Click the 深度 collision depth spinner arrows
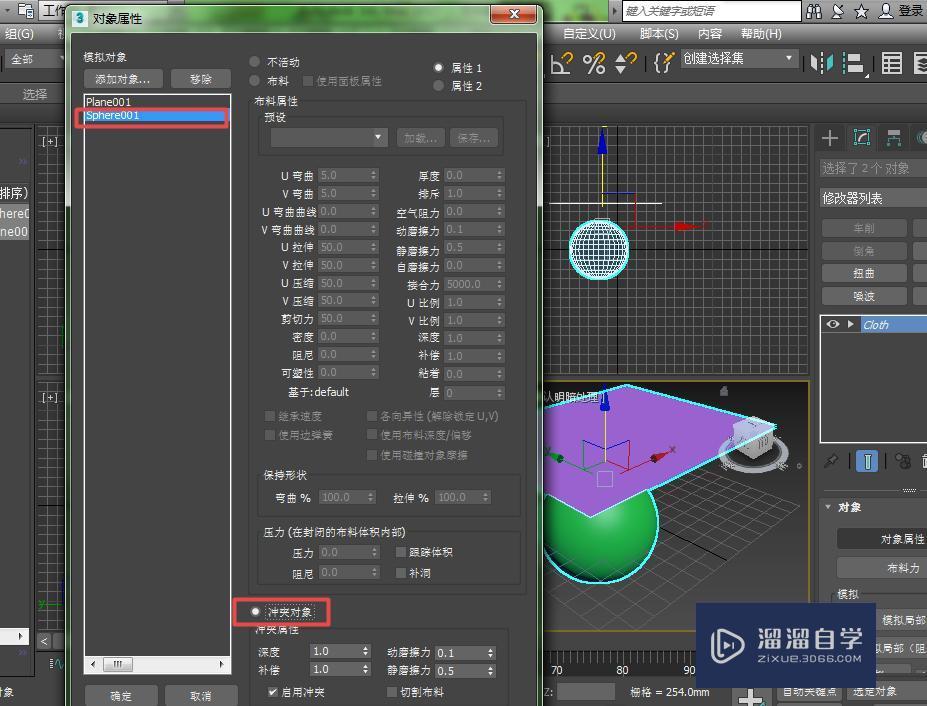Screen dimensions: 927x706 click(366, 651)
